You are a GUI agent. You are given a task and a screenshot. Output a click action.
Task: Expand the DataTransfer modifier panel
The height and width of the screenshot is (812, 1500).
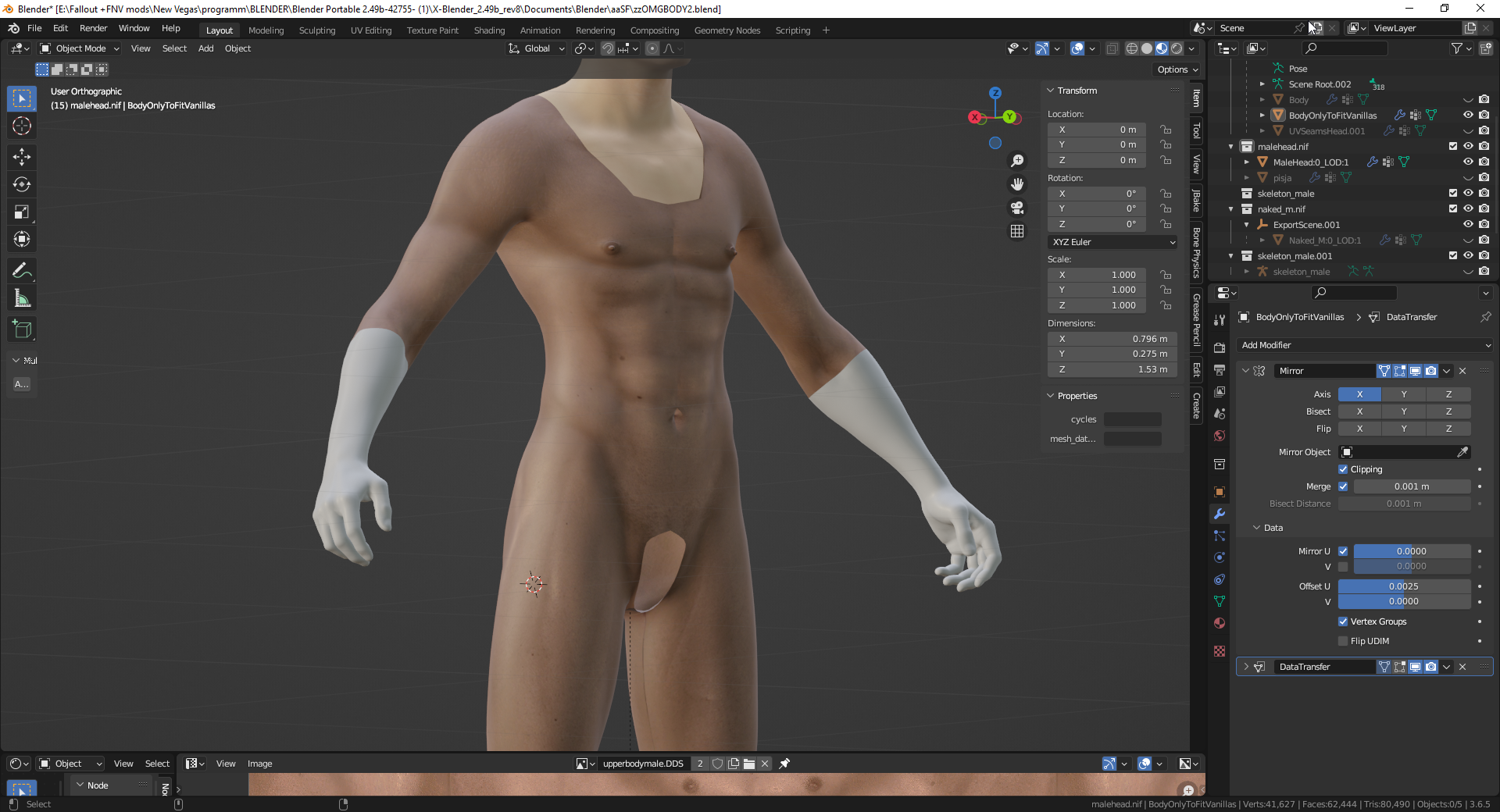[1246, 667]
